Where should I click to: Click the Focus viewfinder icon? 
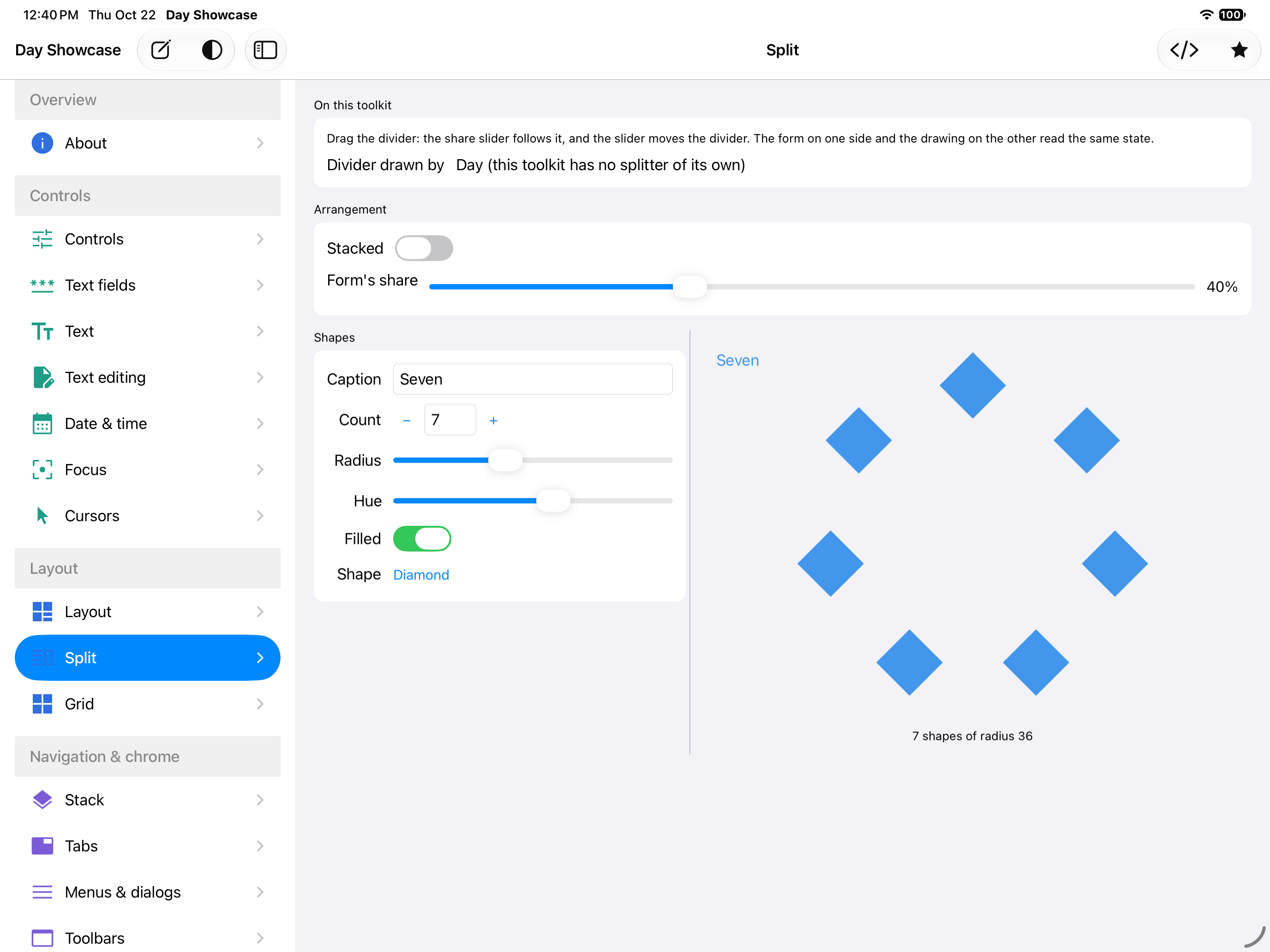coord(42,470)
